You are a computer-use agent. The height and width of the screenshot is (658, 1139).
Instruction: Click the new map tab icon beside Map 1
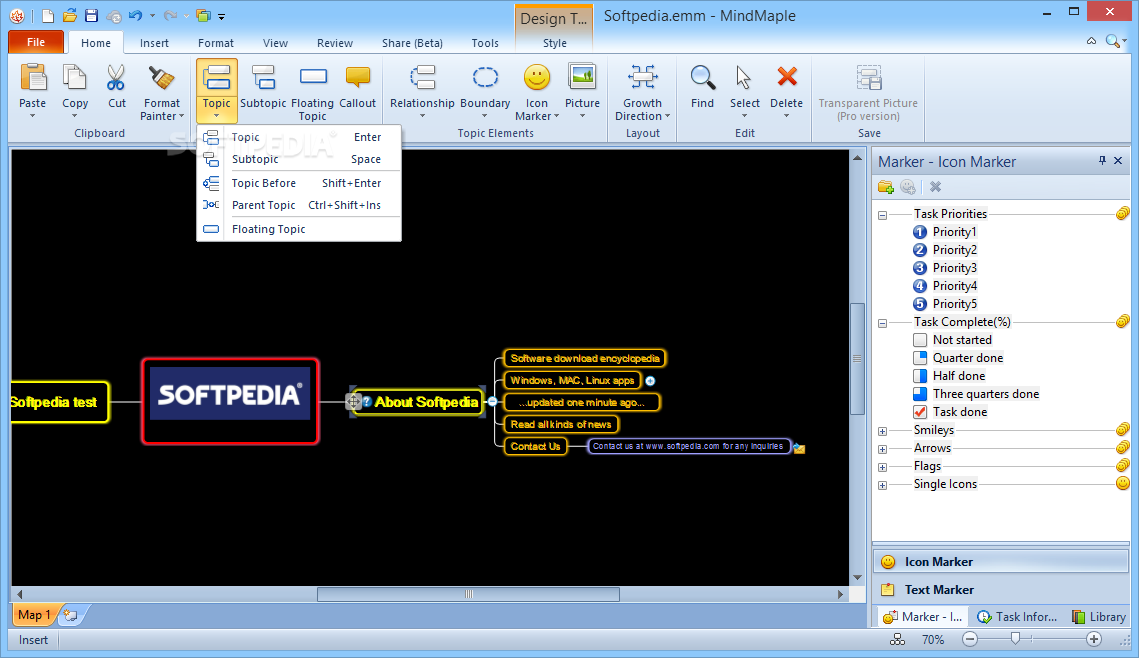coord(70,615)
